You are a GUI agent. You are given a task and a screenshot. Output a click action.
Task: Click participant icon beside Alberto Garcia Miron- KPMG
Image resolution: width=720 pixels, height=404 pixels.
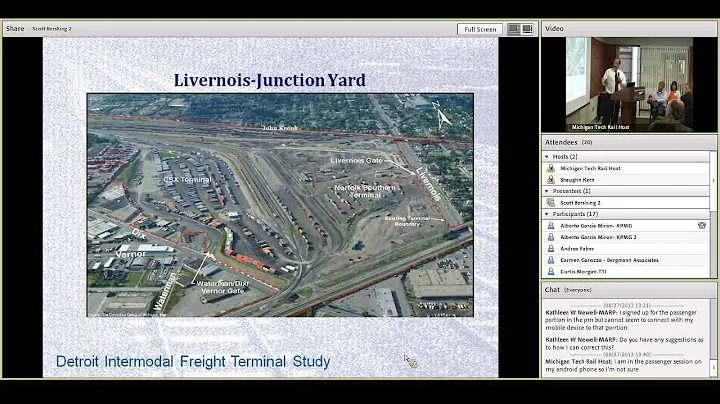(x=551, y=225)
